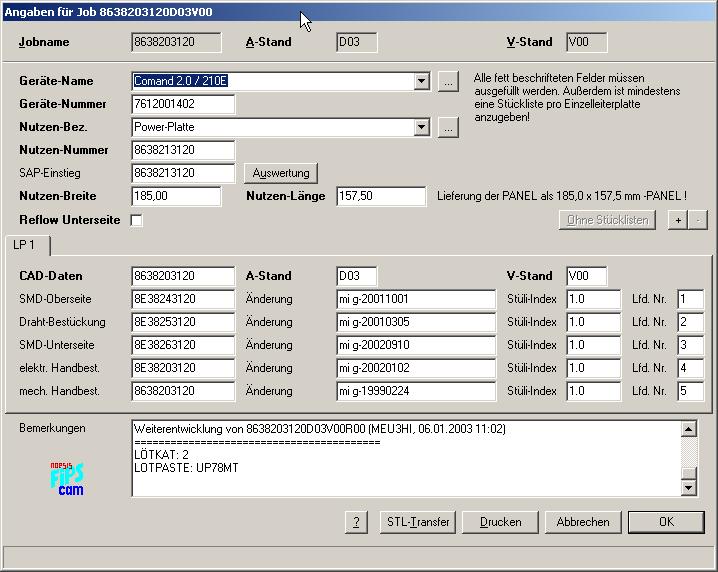Click the Bemerkungen scrollbar up arrow
Image resolution: width=718 pixels, height=572 pixels.
689,429
